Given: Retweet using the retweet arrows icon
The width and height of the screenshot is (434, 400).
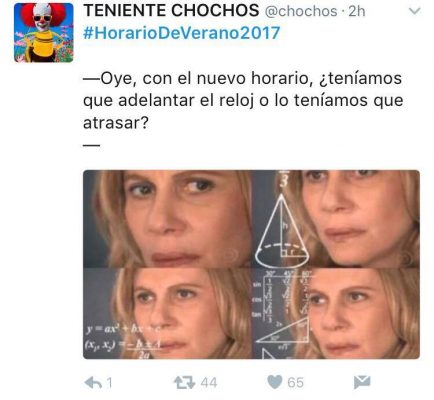Looking at the screenshot, I should click(184, 382).
